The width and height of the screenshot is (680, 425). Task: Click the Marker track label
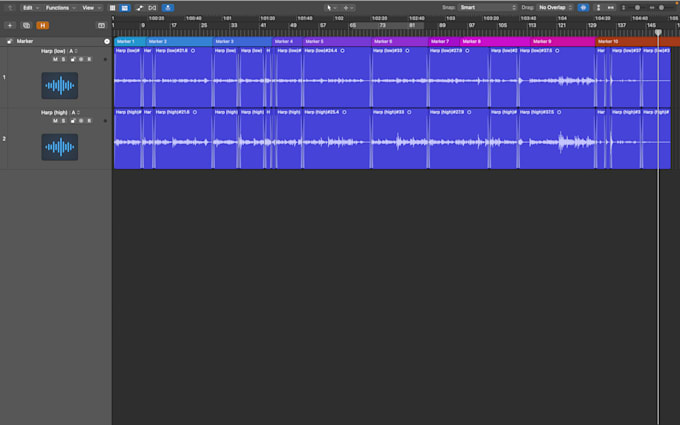point(25,41)
